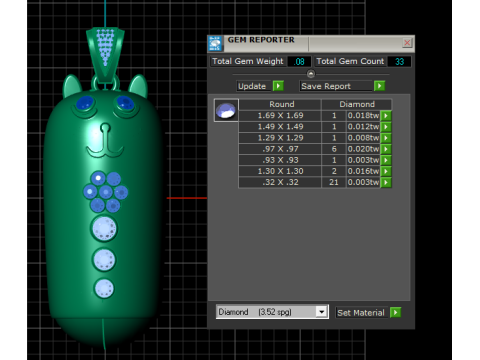
Task: Click the 0.008tw weight cell
Action: click(x=363, y=138)
